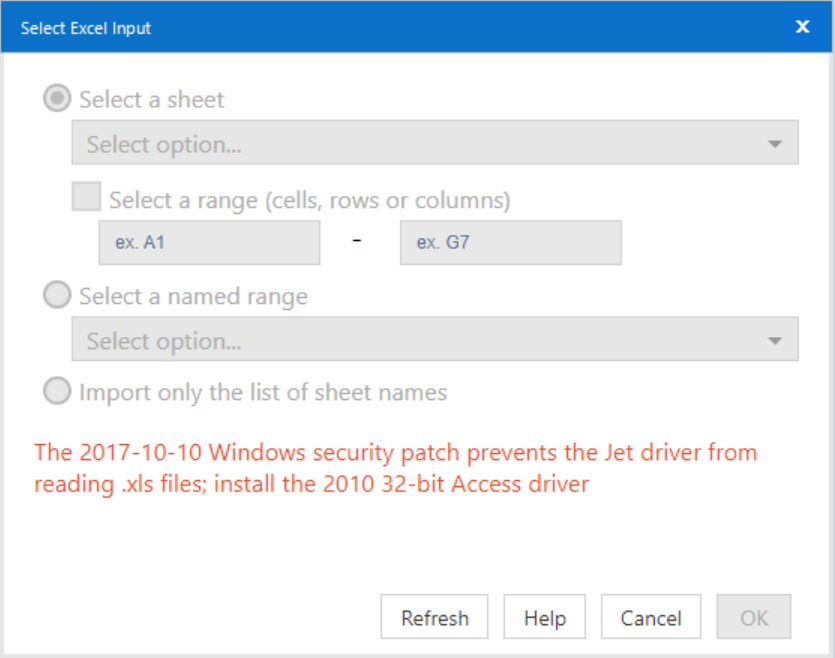Enable the "Select a range" checkbox
This screenshot has height=658, width=835.
point(86,199)
